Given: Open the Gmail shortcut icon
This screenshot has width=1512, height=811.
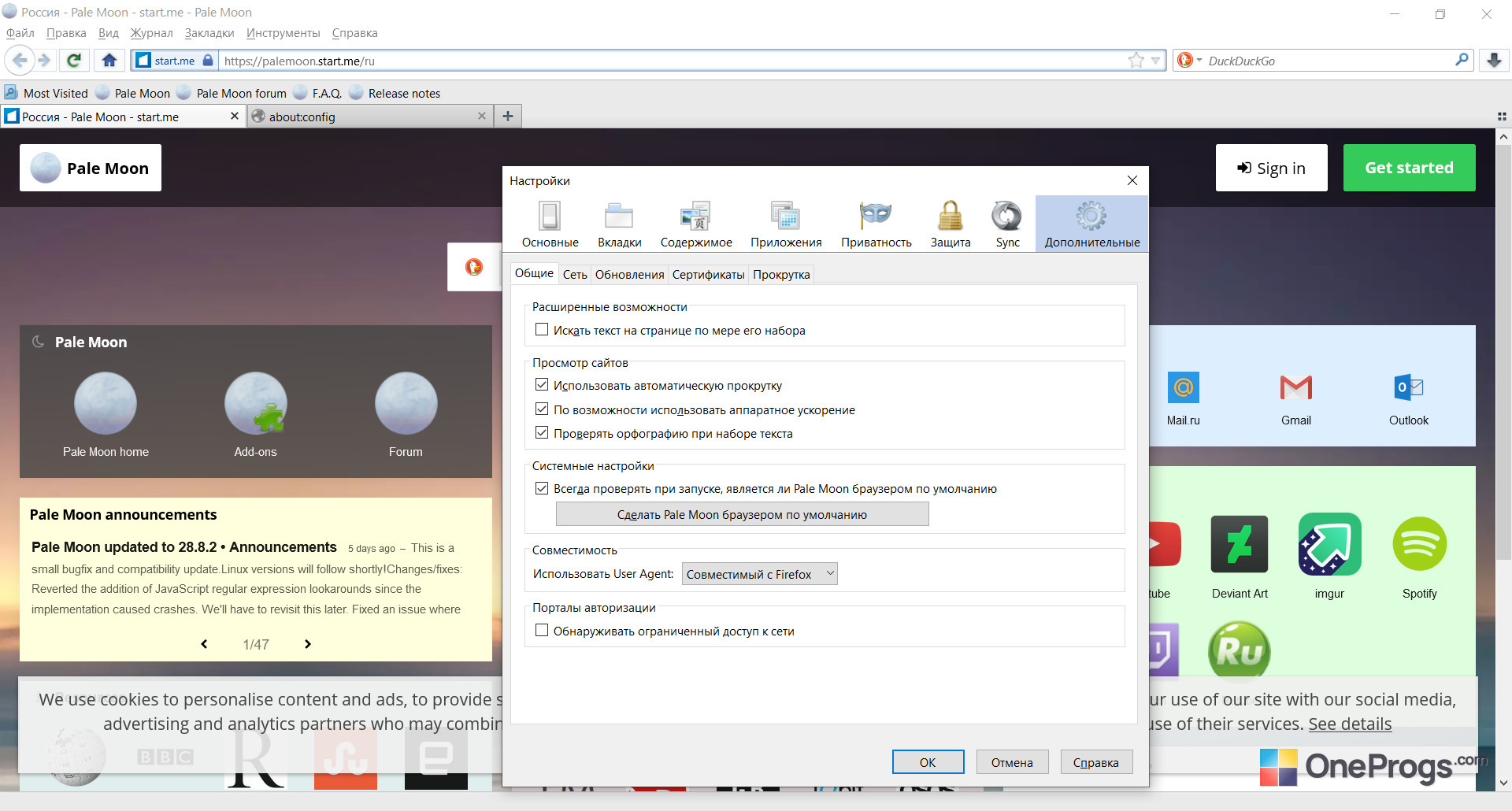Looking at the screenshot, I should [1296, 387].
